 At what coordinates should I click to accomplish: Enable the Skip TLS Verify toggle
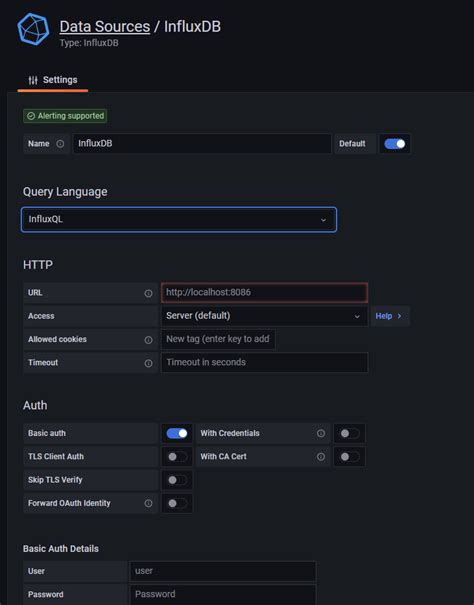pos(177,480)
